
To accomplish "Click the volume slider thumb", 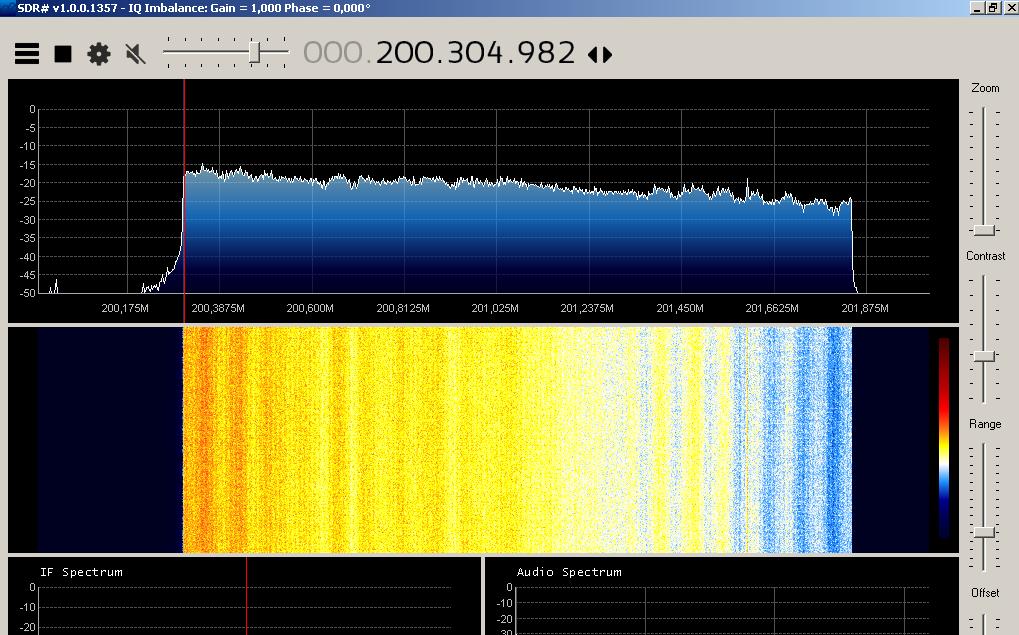I will [255, 53].
